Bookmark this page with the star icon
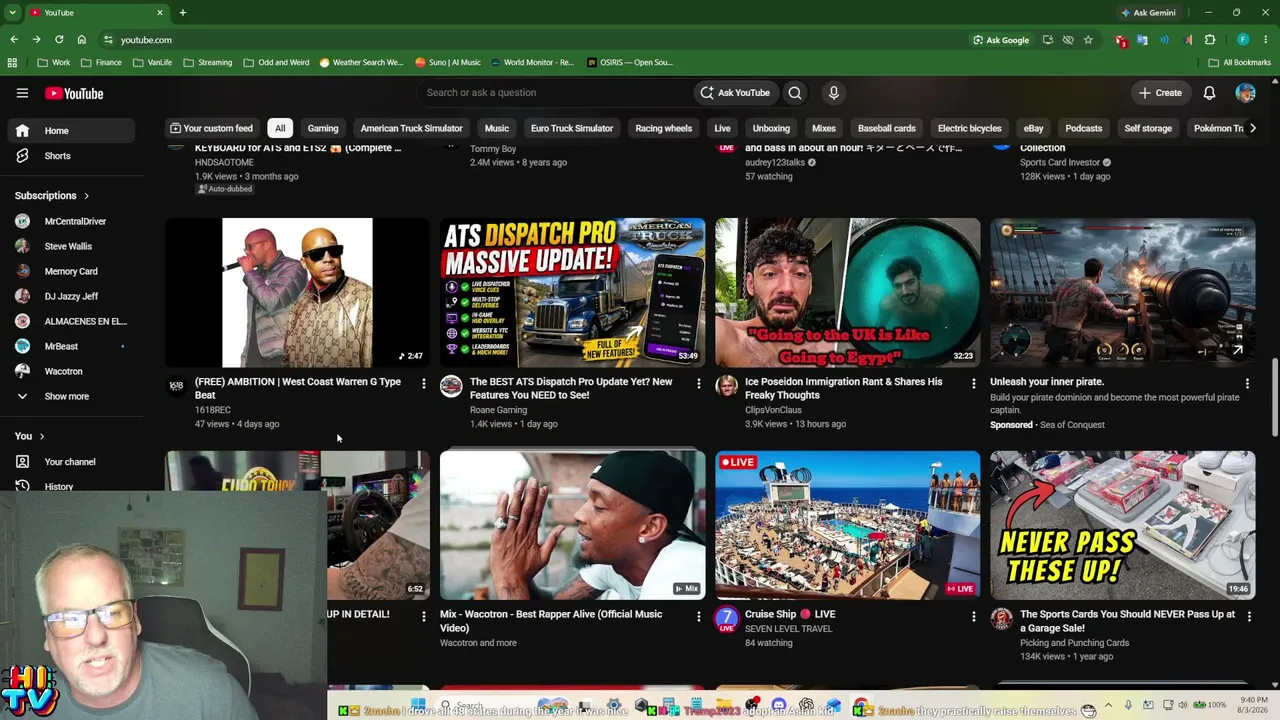This screenshot has height=720, width=1280. point(1088,40)
